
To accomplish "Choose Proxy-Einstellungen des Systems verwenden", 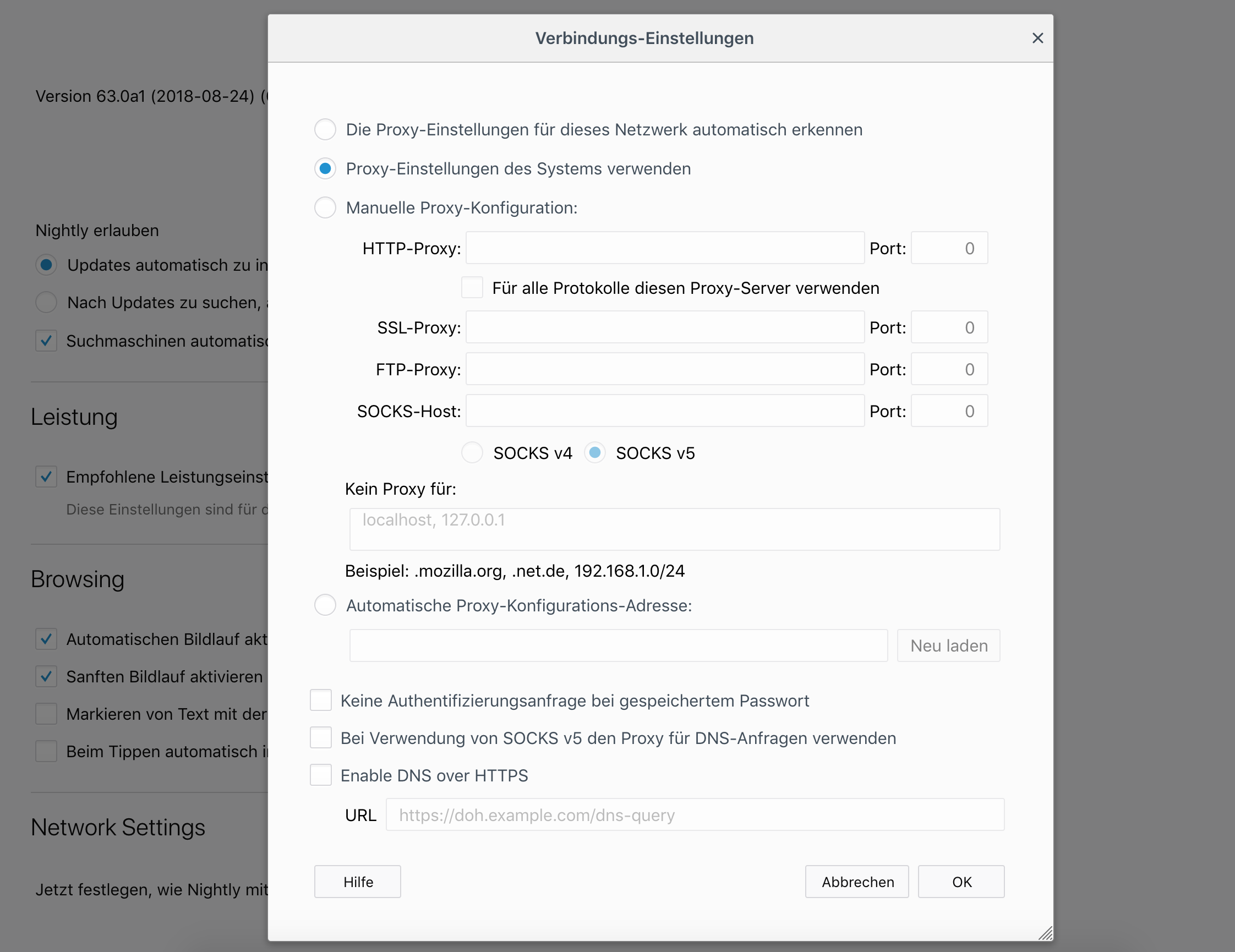I will 325,168.
